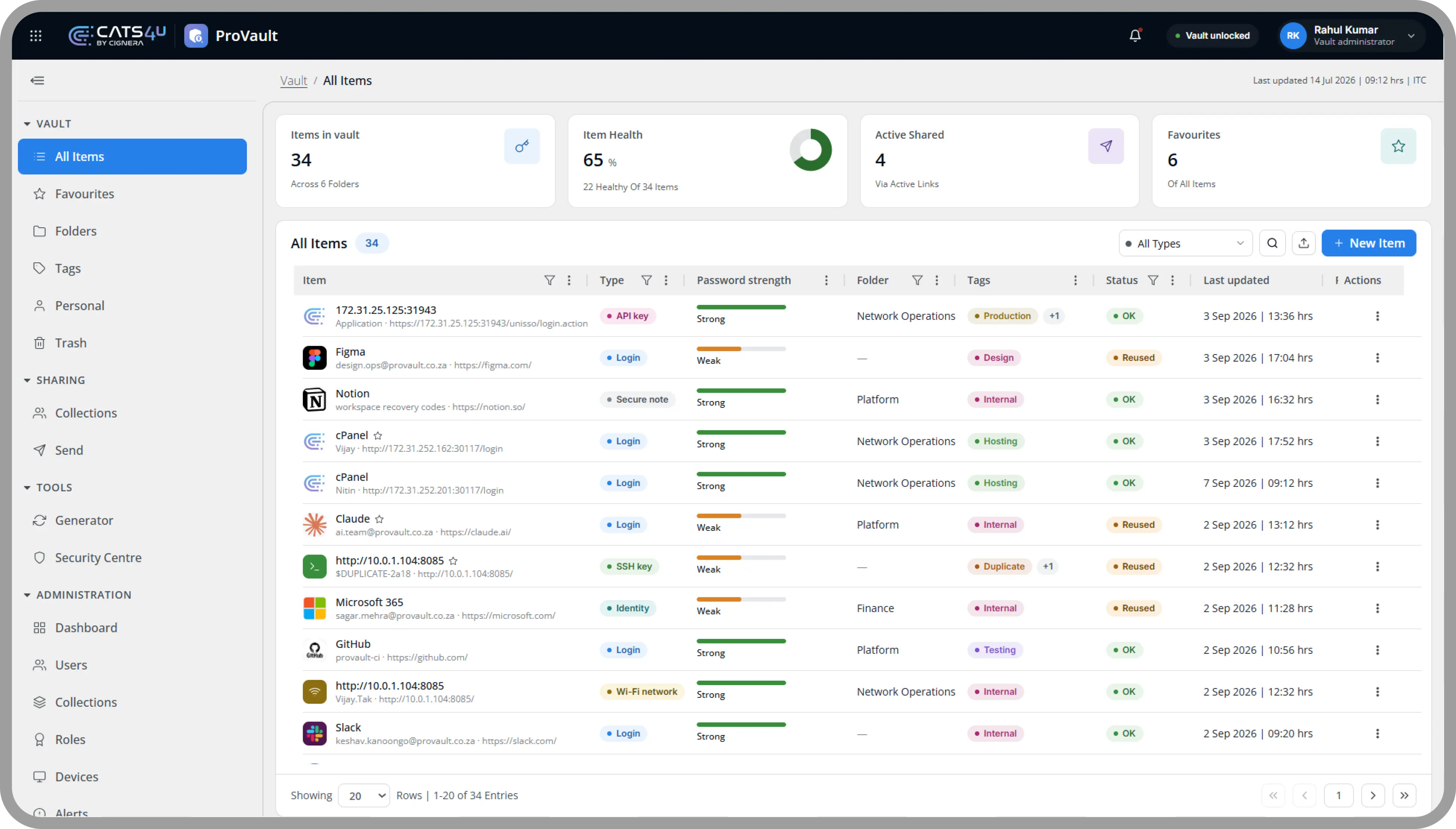Open Favourites in the sidebar
This screenshot has width=1456, height=829.
132,193
